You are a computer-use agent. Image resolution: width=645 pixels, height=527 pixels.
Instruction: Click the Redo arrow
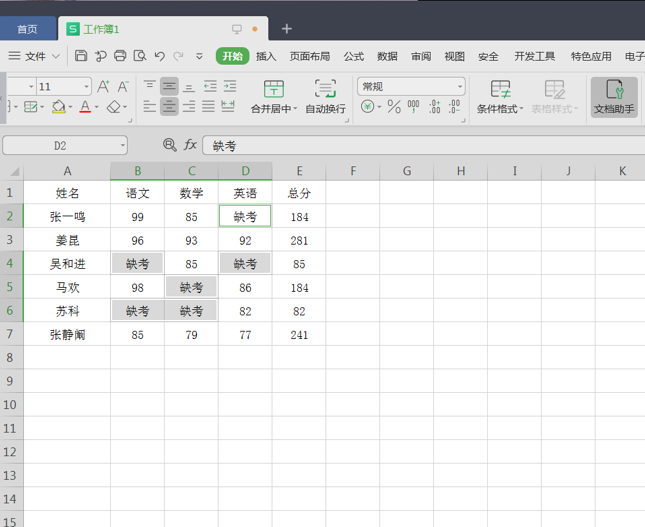coord(178,56)
